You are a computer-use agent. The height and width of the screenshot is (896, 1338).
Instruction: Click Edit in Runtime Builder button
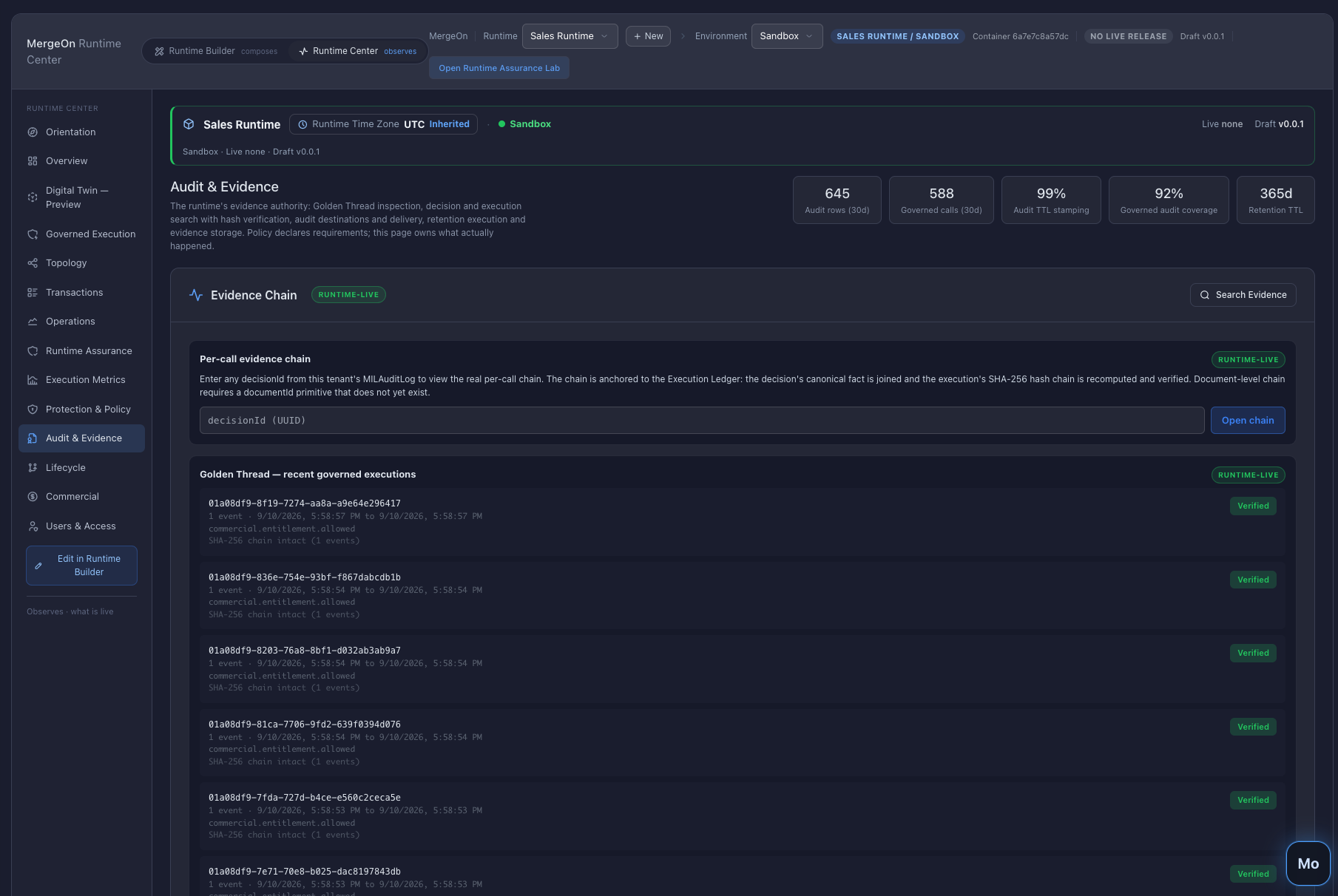tap(81, 566)
